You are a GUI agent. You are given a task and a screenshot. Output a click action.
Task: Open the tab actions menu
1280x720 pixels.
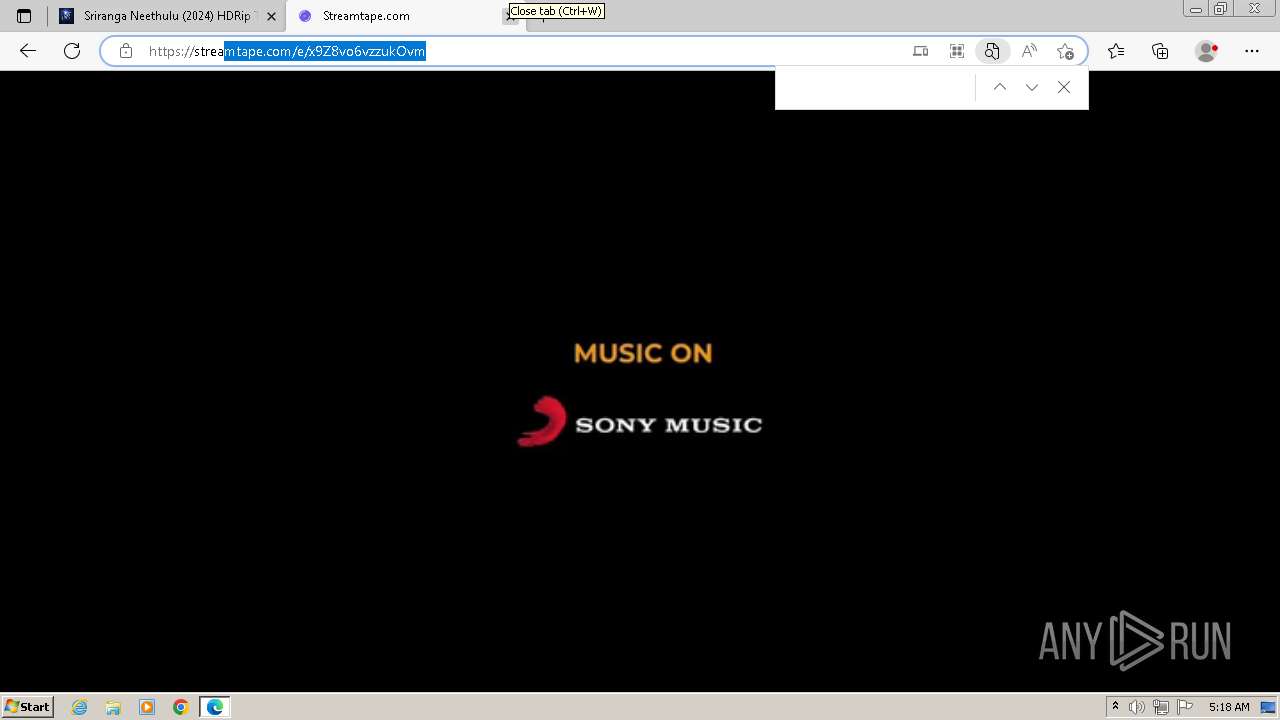click(24, 16)
